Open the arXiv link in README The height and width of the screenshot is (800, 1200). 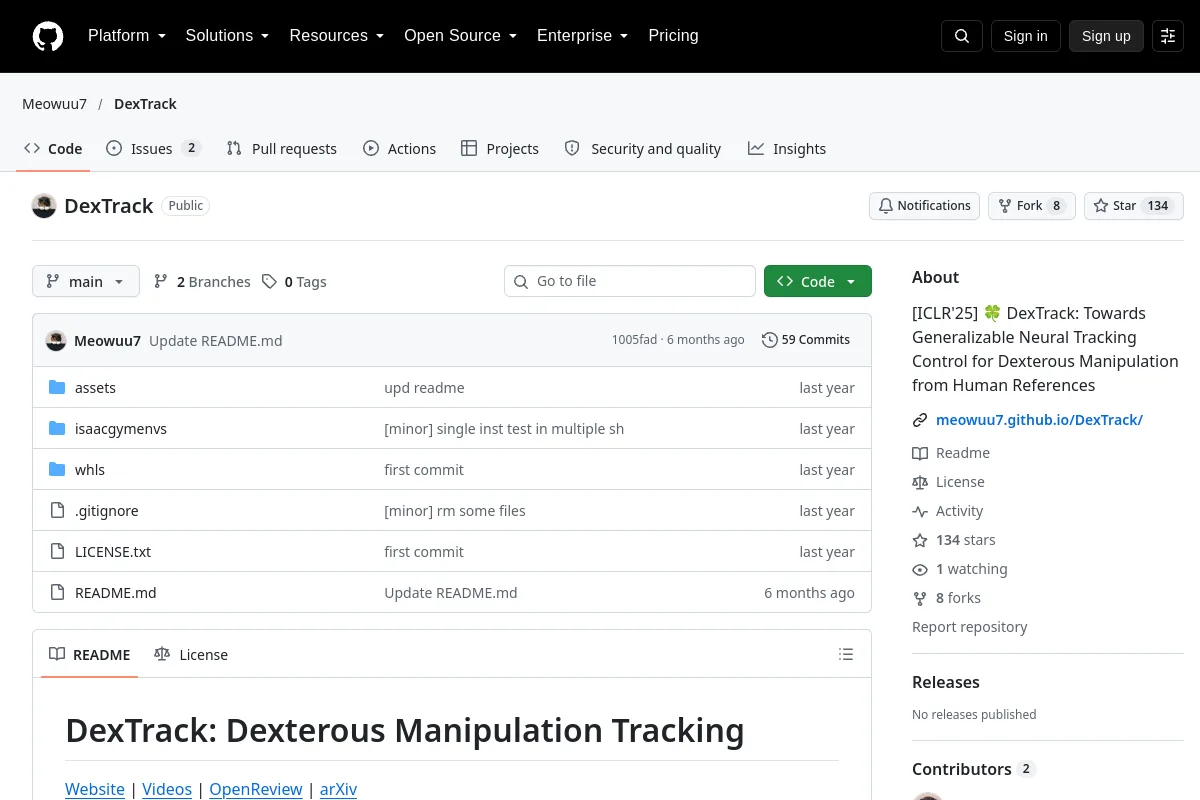pos(338,789)
